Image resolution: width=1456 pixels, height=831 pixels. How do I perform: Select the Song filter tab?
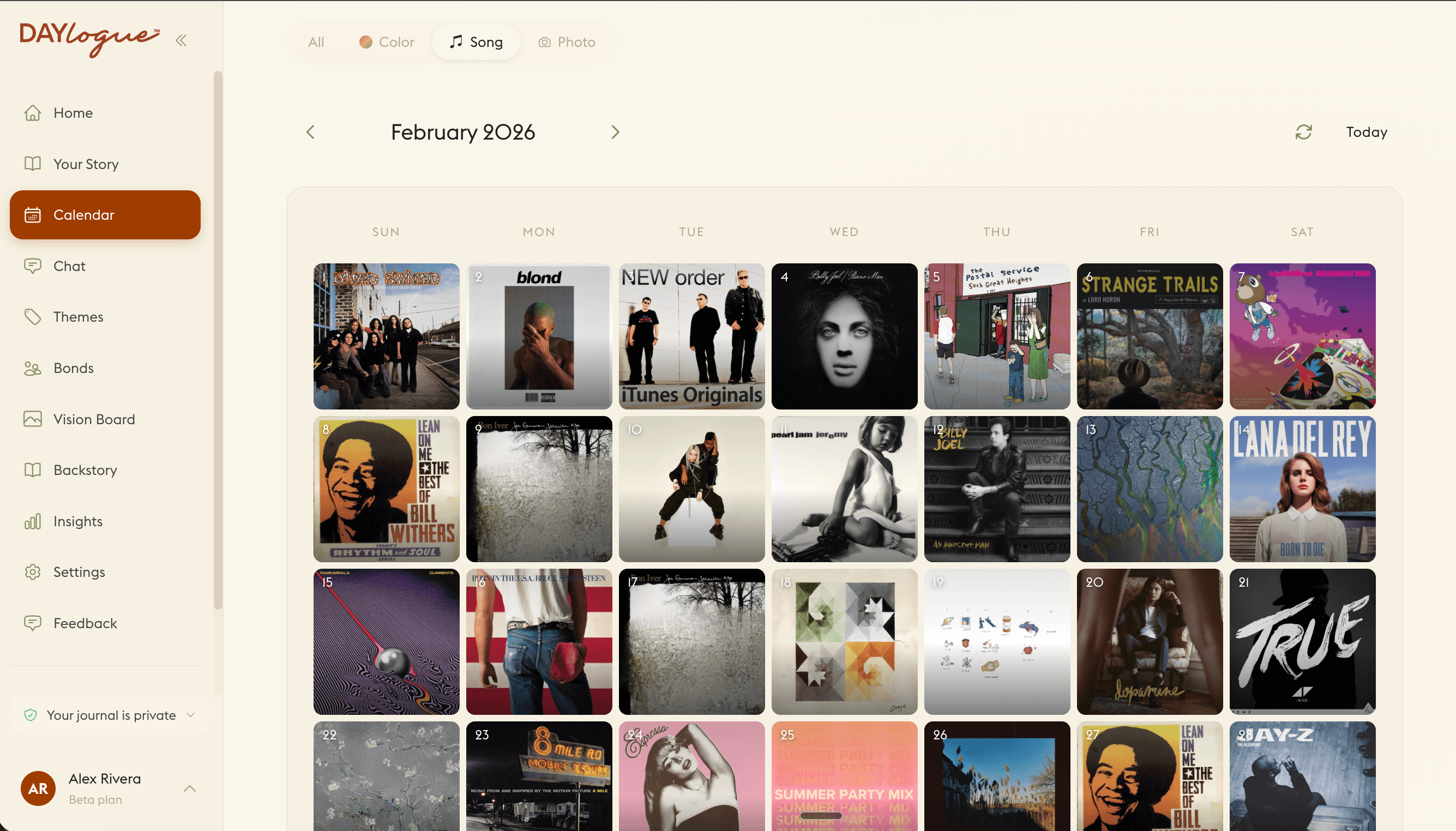[x=477, y=41]
